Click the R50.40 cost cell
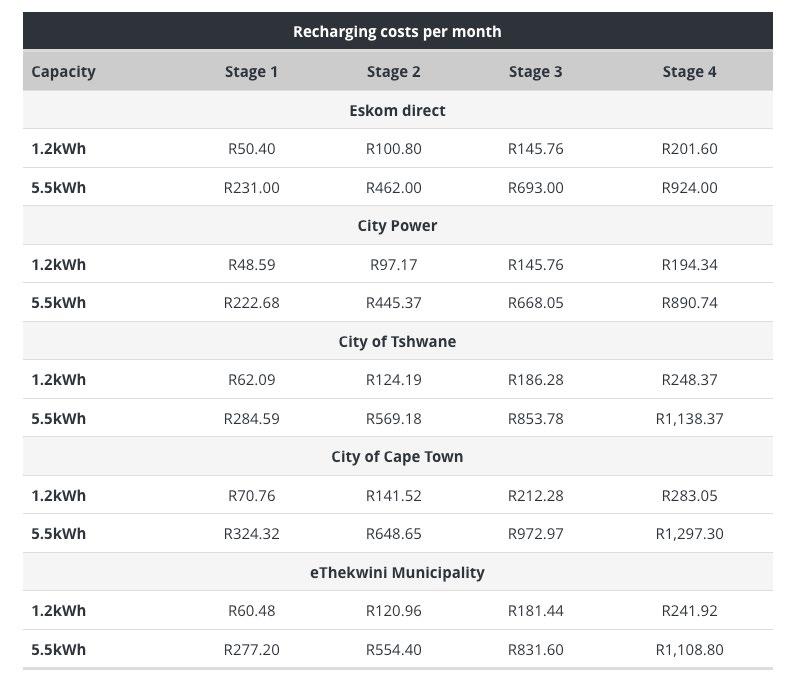The width and height of the screenshot is (798, 691). [x=251, y=149]
